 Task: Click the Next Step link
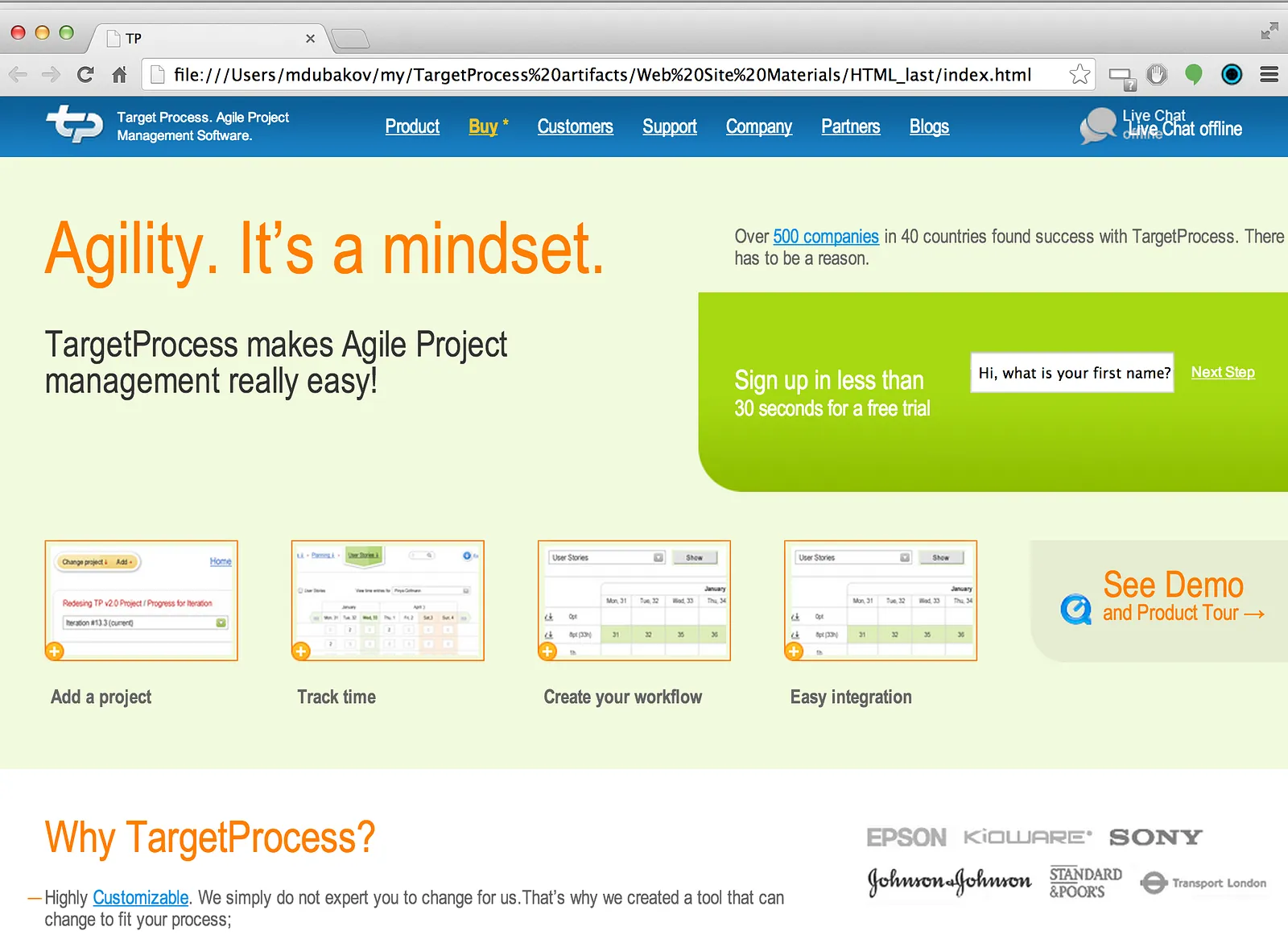[x=1223, y=372]
